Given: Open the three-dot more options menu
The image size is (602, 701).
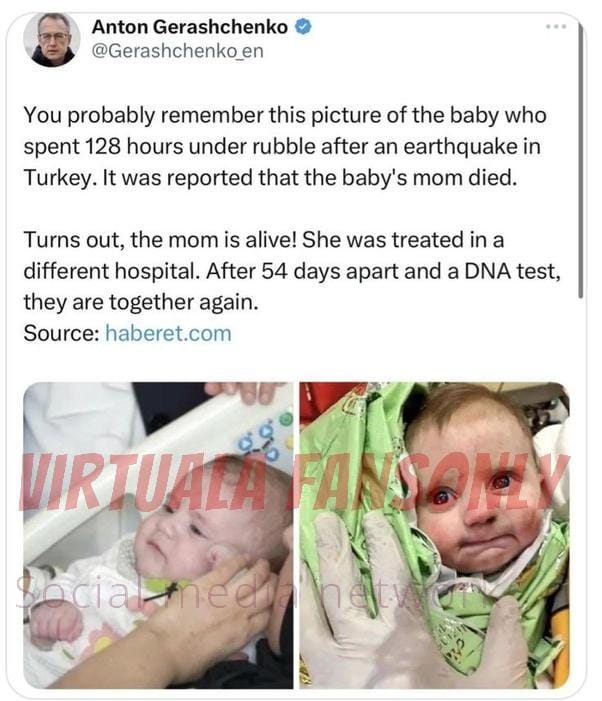Looking at the screenshot, I should click(556, 27).
